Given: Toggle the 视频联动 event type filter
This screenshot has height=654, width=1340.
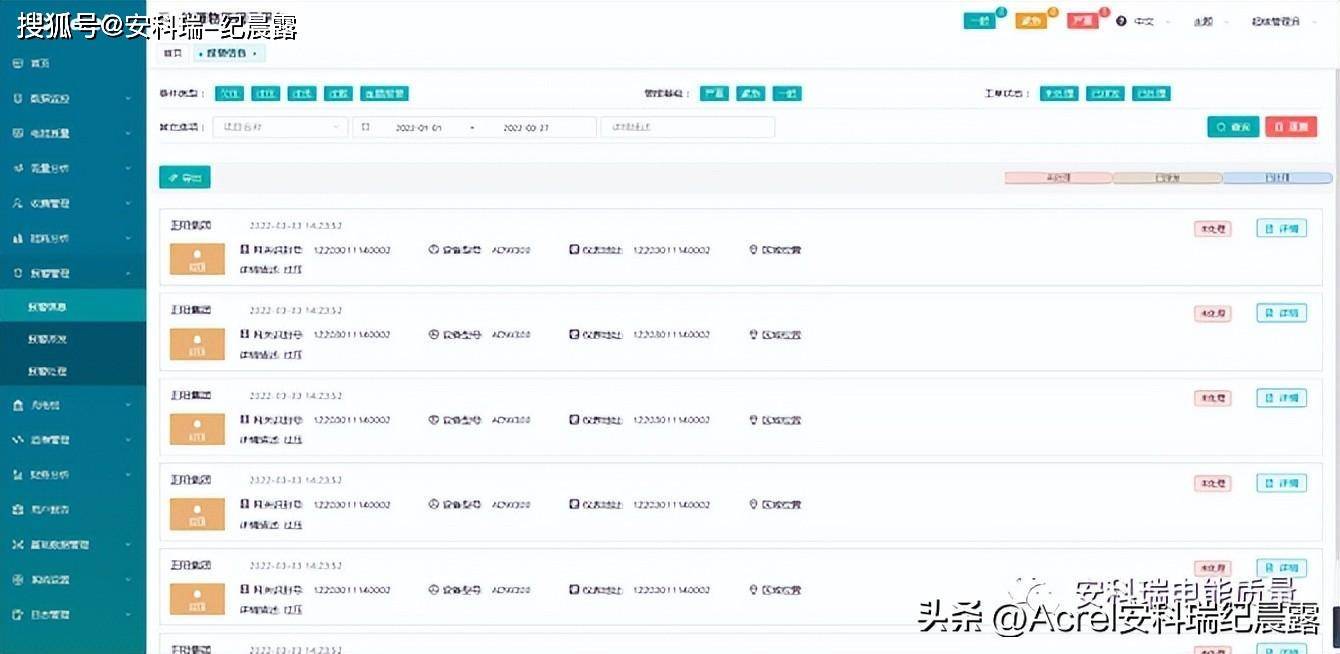Looking at the screenshot, I should click(x=384, y=92).
